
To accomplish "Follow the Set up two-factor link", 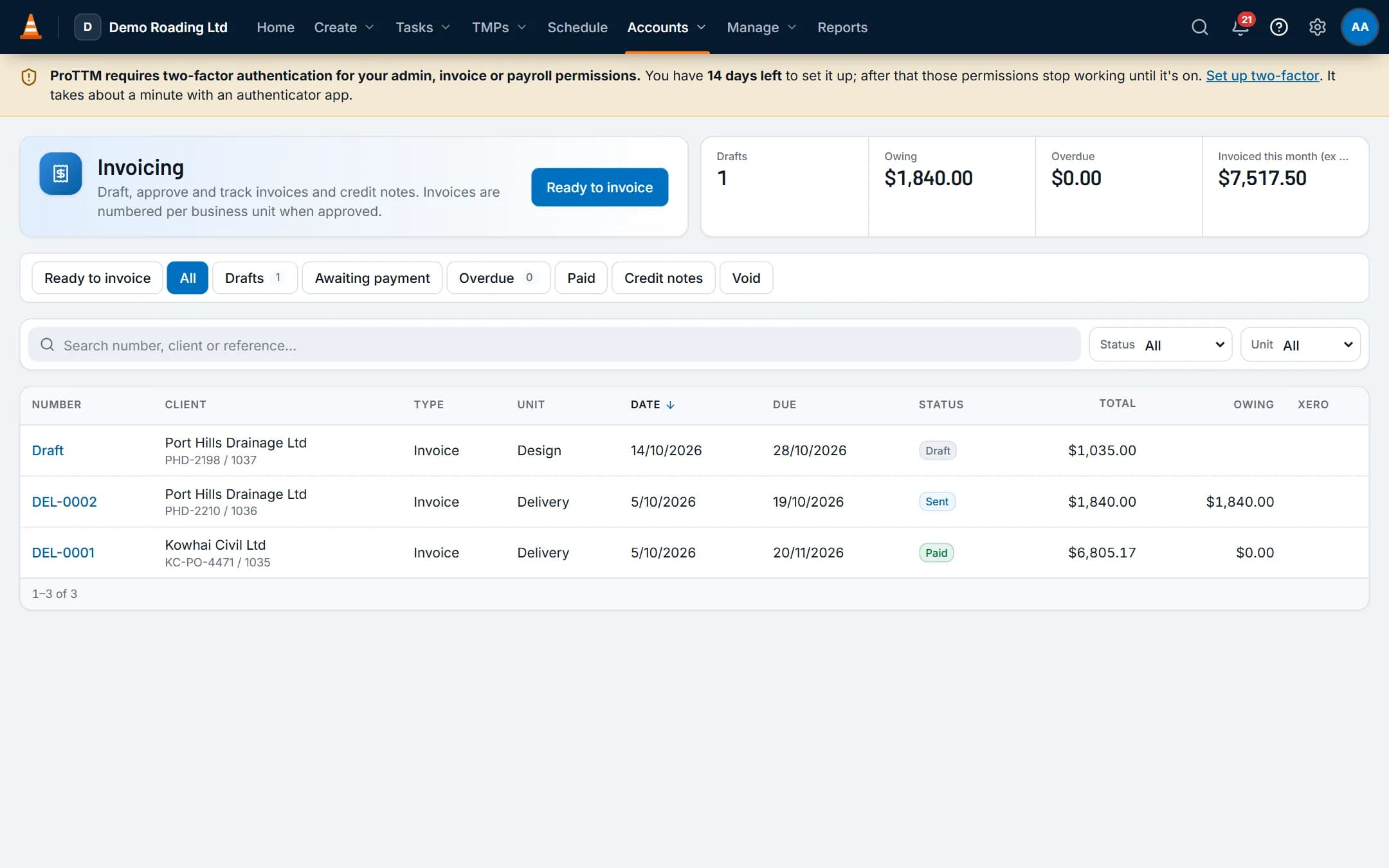I will pyautogui.click(x=1262, y=75).
